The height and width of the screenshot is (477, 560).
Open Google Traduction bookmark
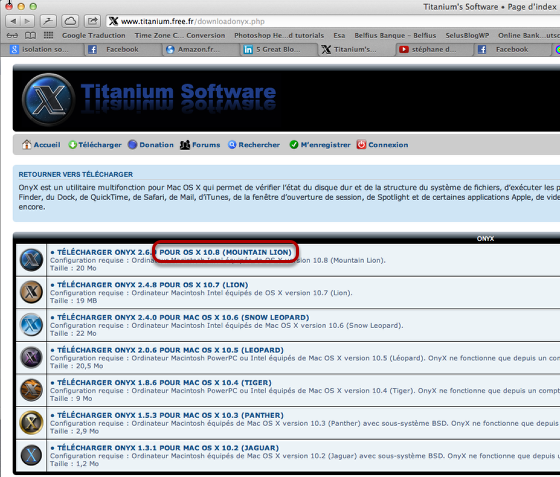click(x=94, y=35)
